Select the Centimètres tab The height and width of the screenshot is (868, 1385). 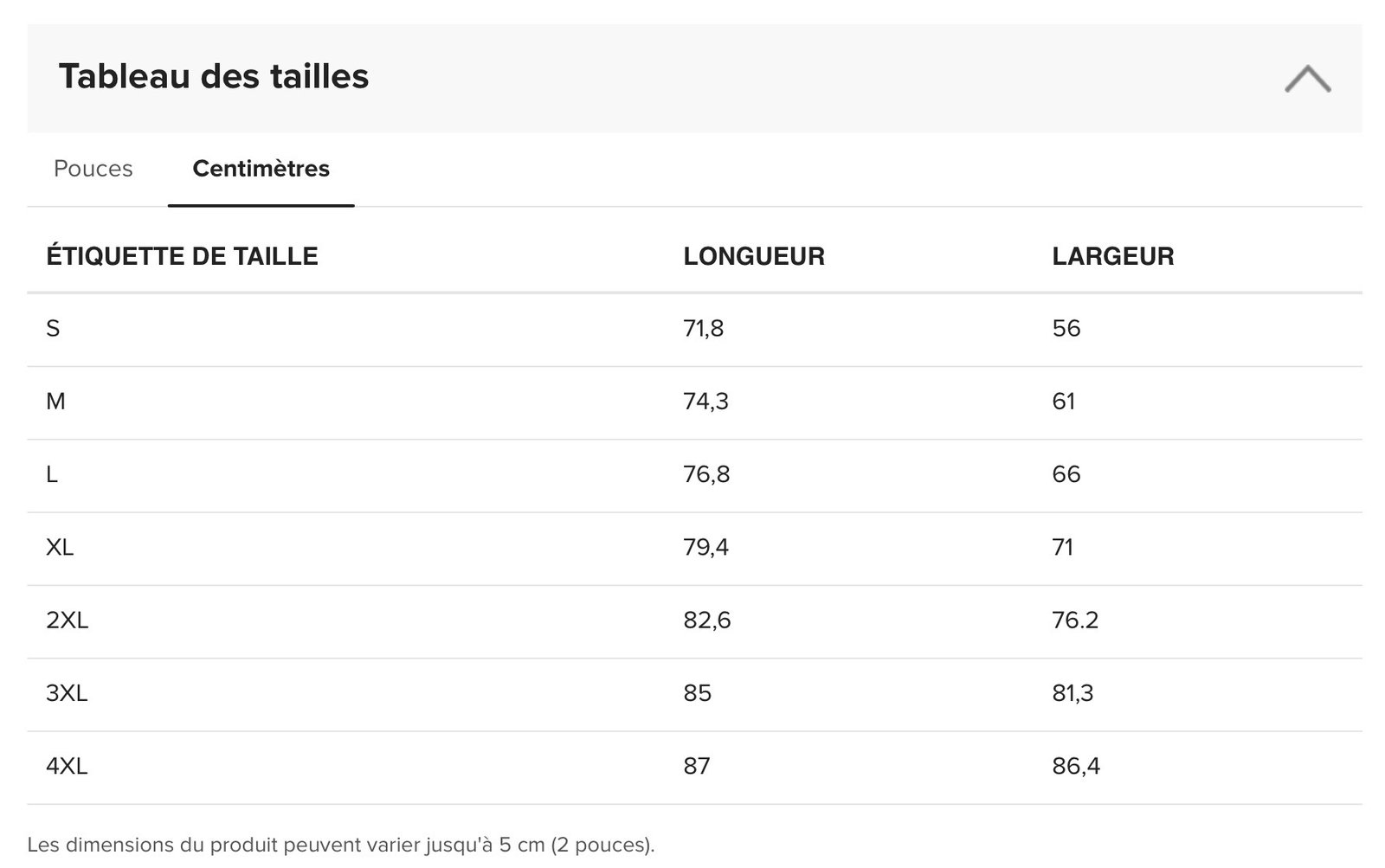(261, 169)
